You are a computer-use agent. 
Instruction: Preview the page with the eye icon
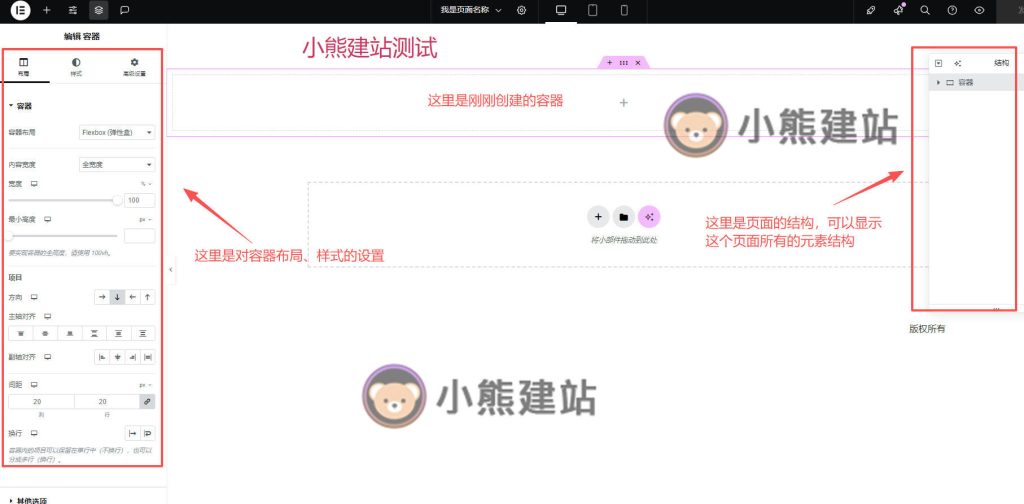979,10
